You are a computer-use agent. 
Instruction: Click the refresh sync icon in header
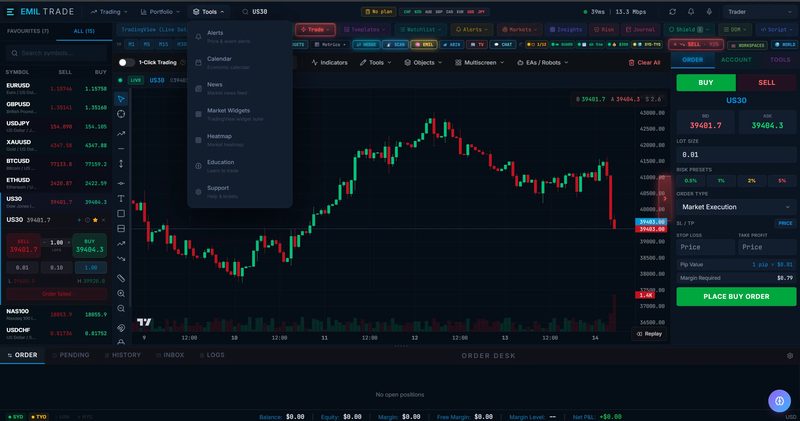point(672,12)
